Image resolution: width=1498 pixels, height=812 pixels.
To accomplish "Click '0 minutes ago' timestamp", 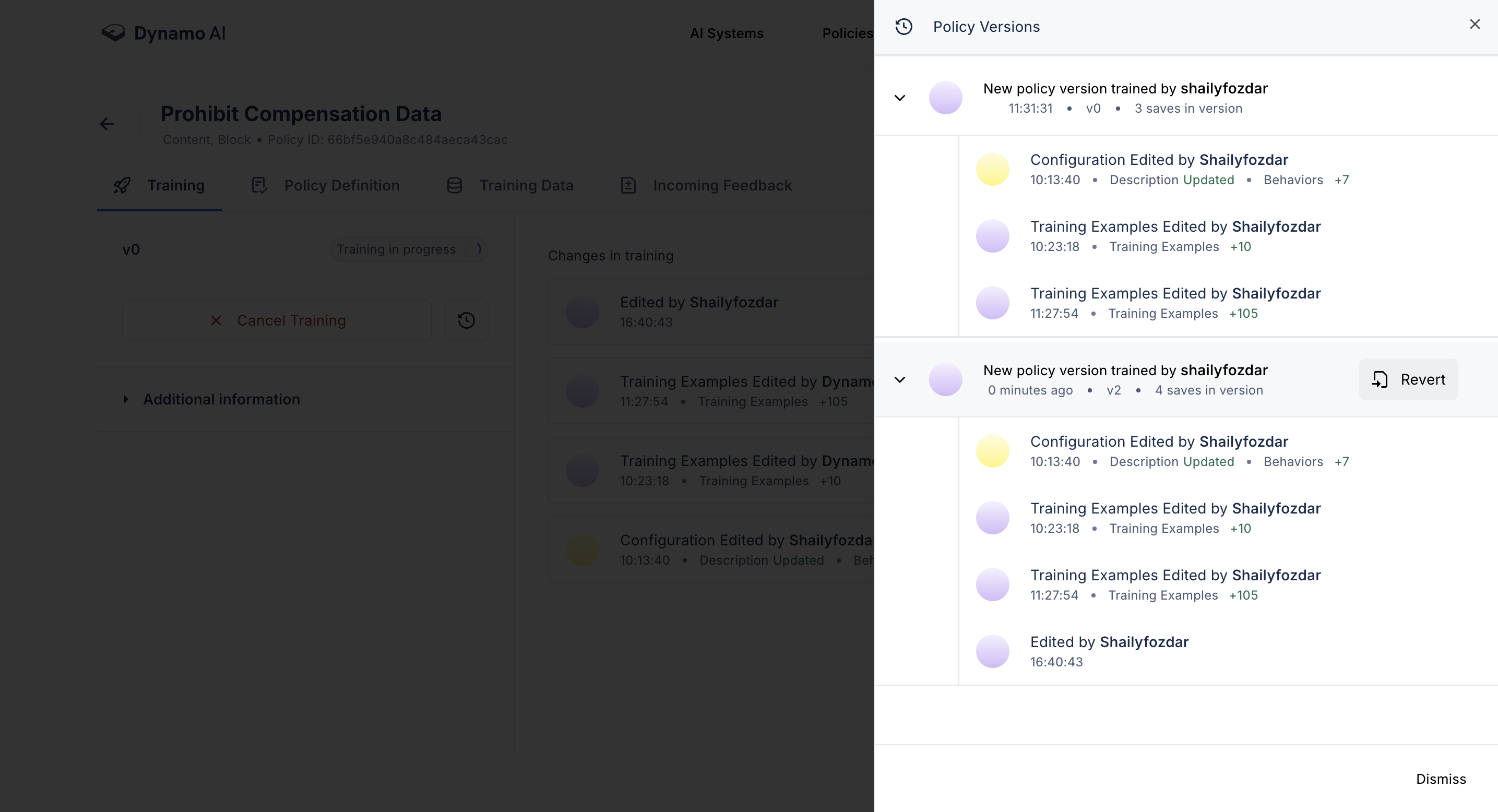I will 1030,390.
